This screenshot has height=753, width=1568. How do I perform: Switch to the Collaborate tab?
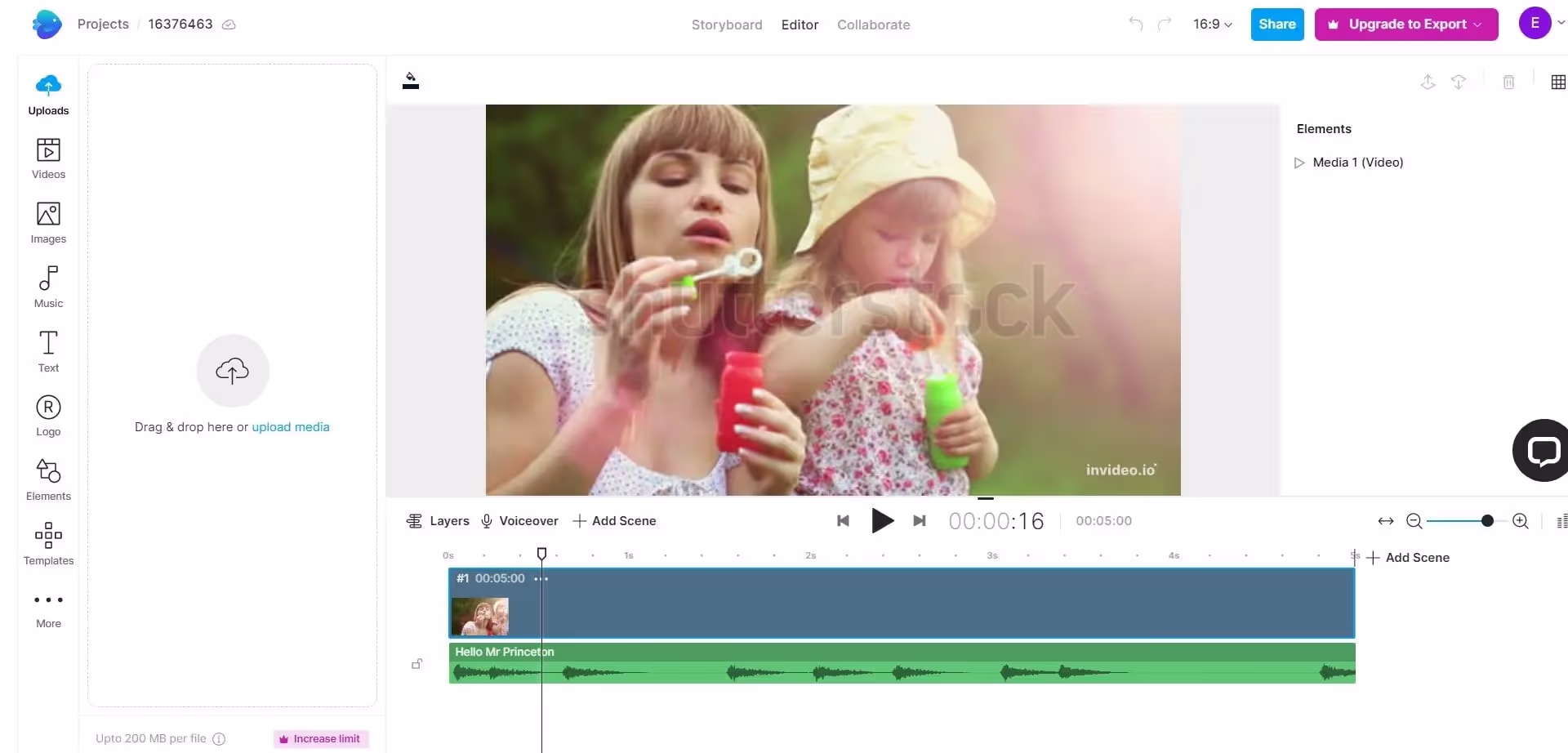tap(873, 25)
